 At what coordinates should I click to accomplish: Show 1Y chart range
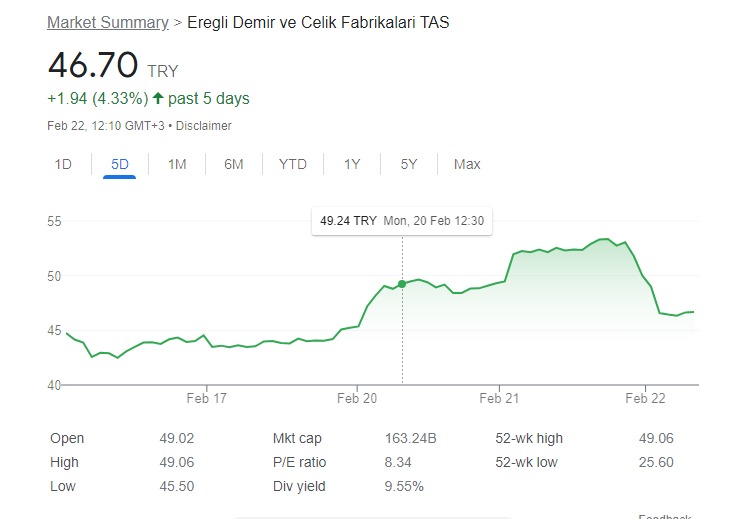click(352, 164)
